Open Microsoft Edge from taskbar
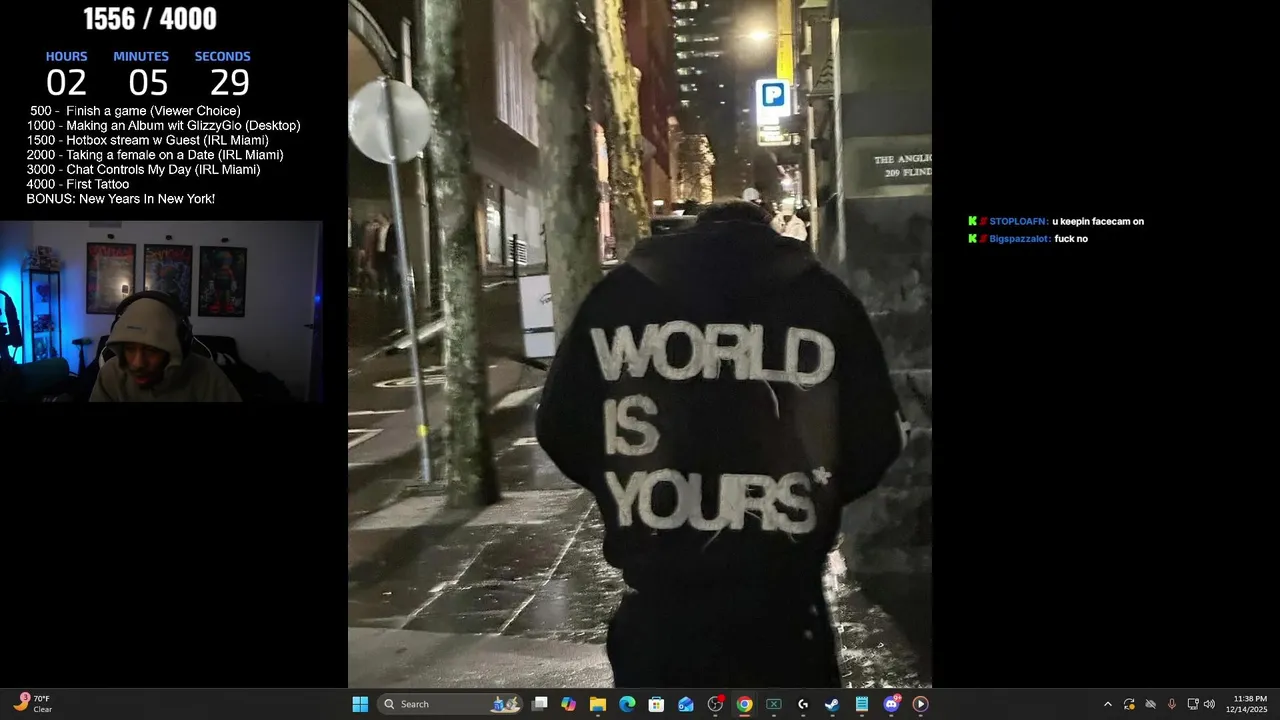This screenshot has width=1280, height=720. tap(627, 704)
